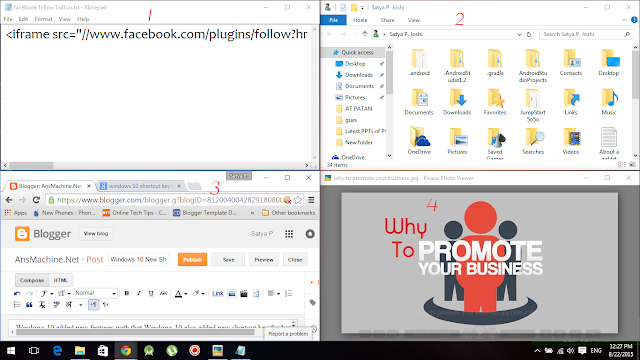Insert image using Blogger toolbar icon
The image size is (640, 360).
(x=232, y=293)
